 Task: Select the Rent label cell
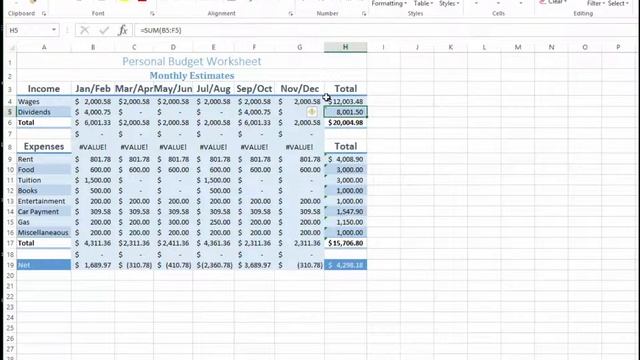[44, 159]
